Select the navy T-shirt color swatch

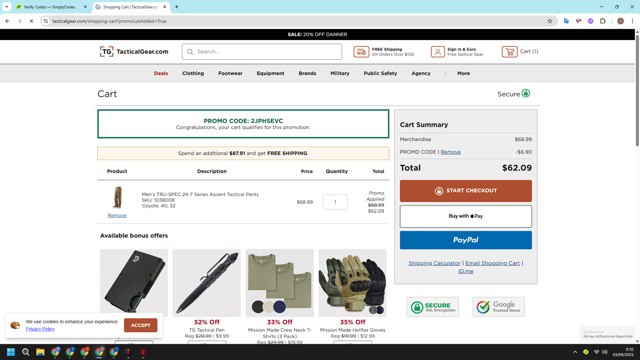(x=280, y=307)
